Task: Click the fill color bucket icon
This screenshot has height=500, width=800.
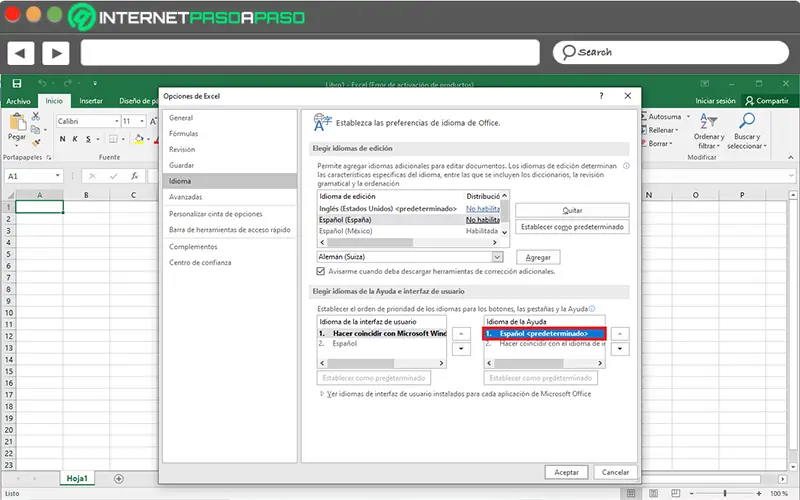Action: click(139, 139)
